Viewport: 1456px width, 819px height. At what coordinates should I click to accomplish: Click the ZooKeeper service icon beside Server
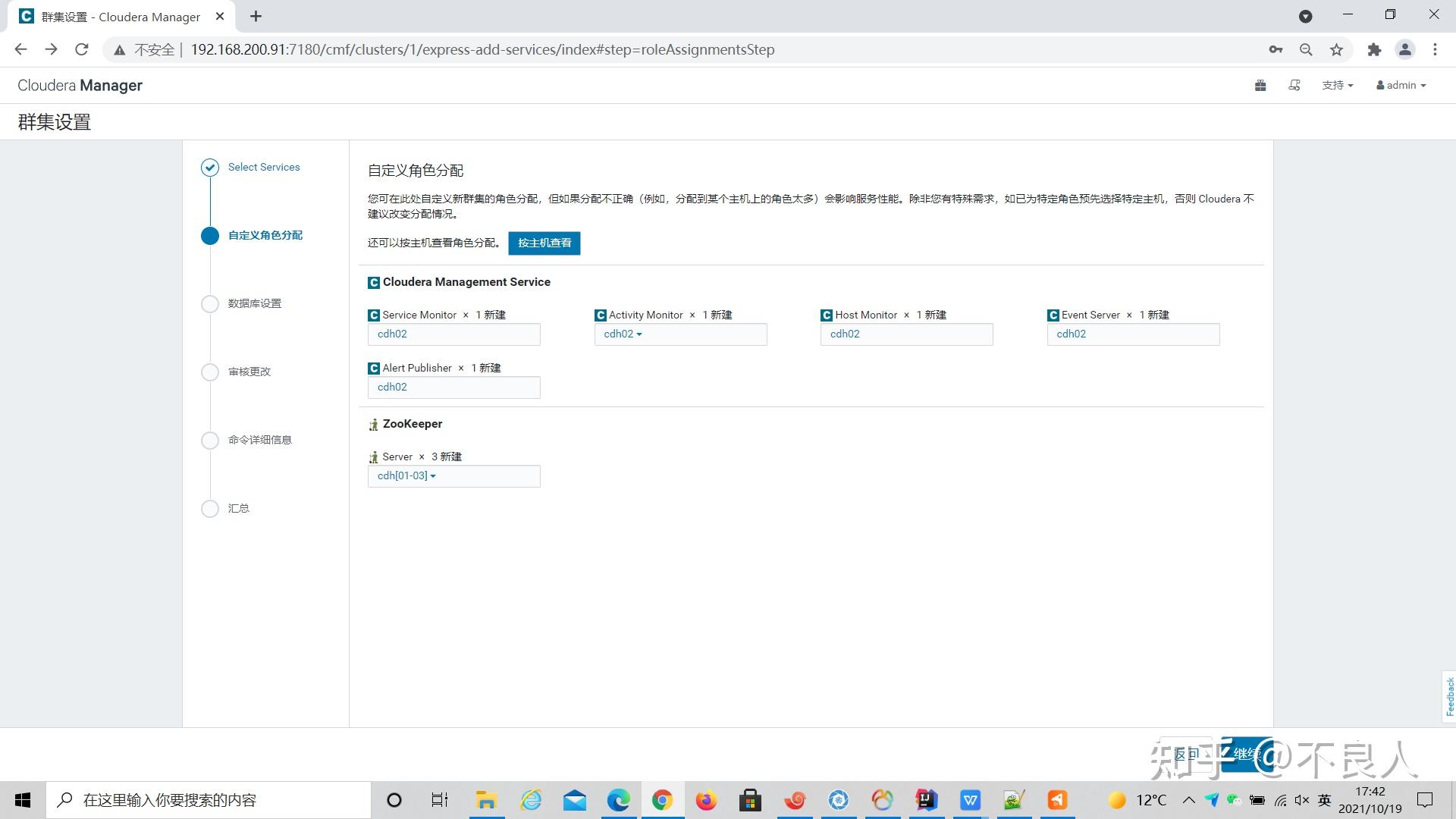[x=372, y=457]
